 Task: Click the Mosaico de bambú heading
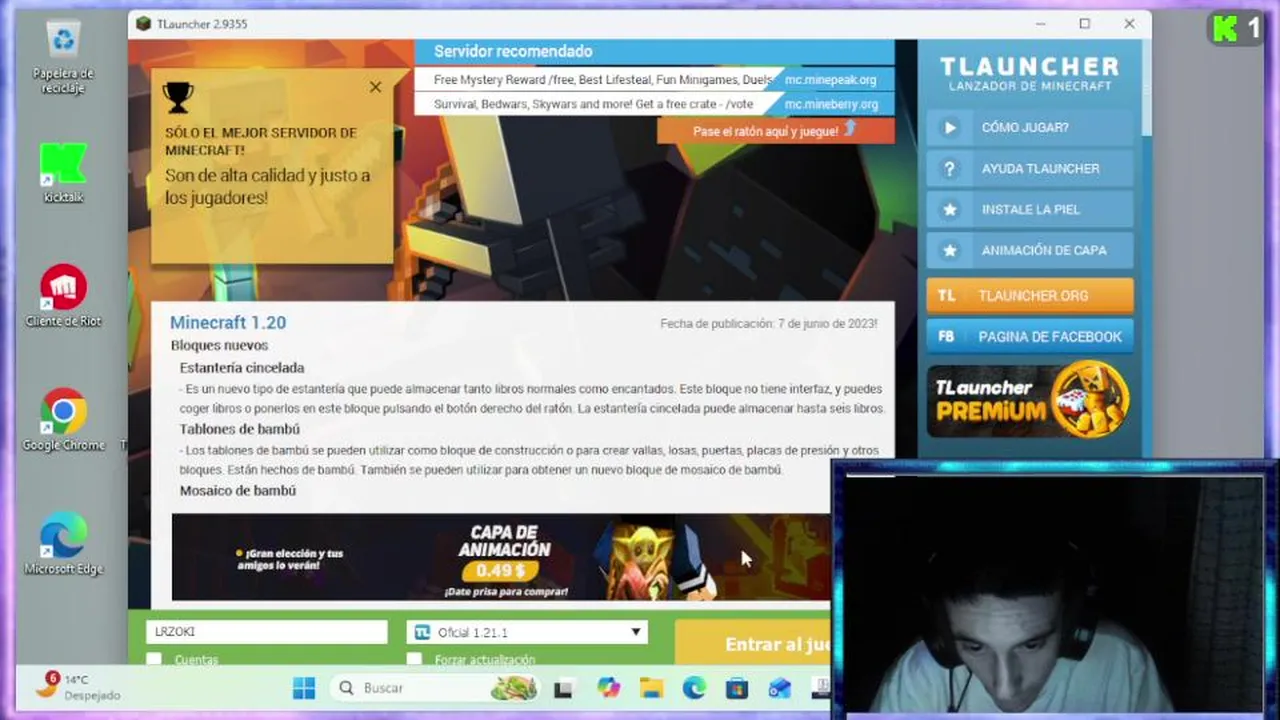click(238, 491)
